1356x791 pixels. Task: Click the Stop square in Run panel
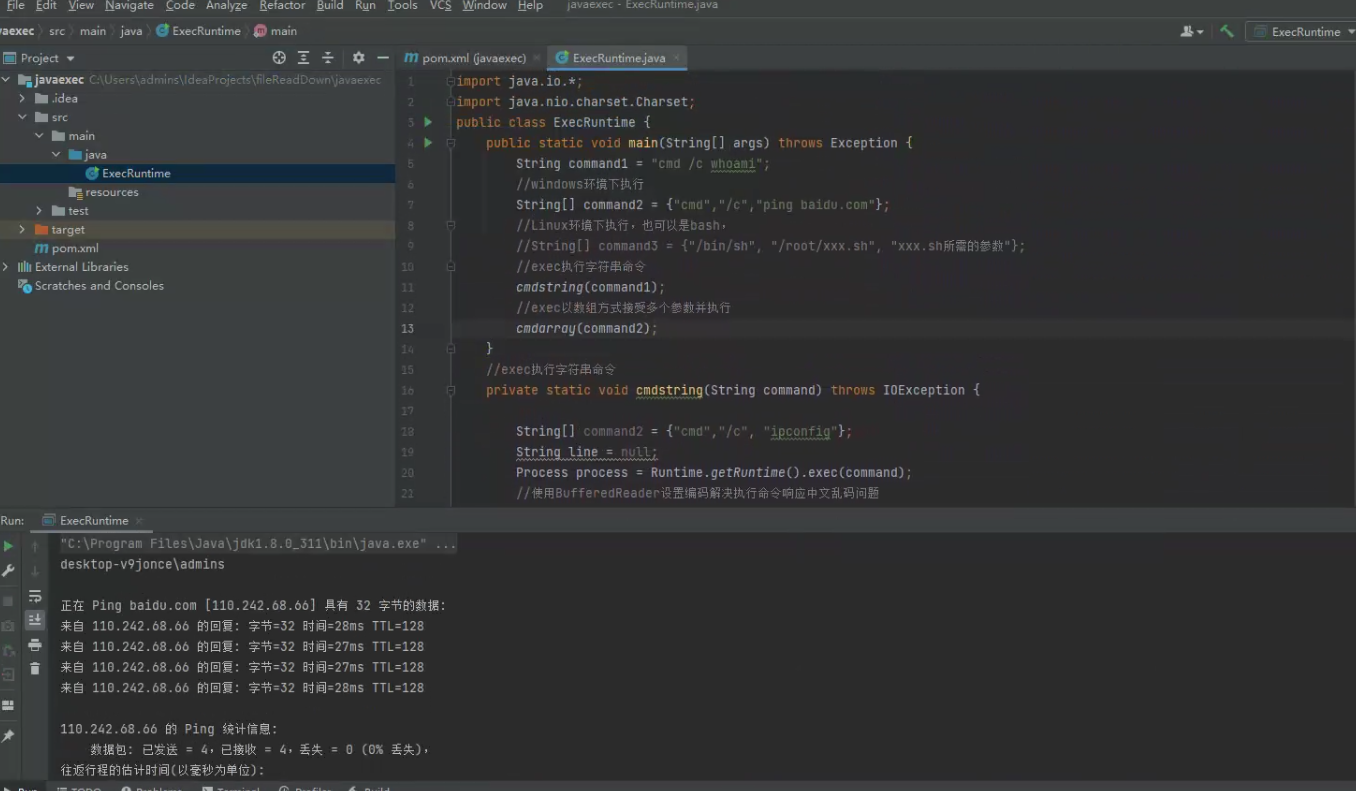point(8,601)
